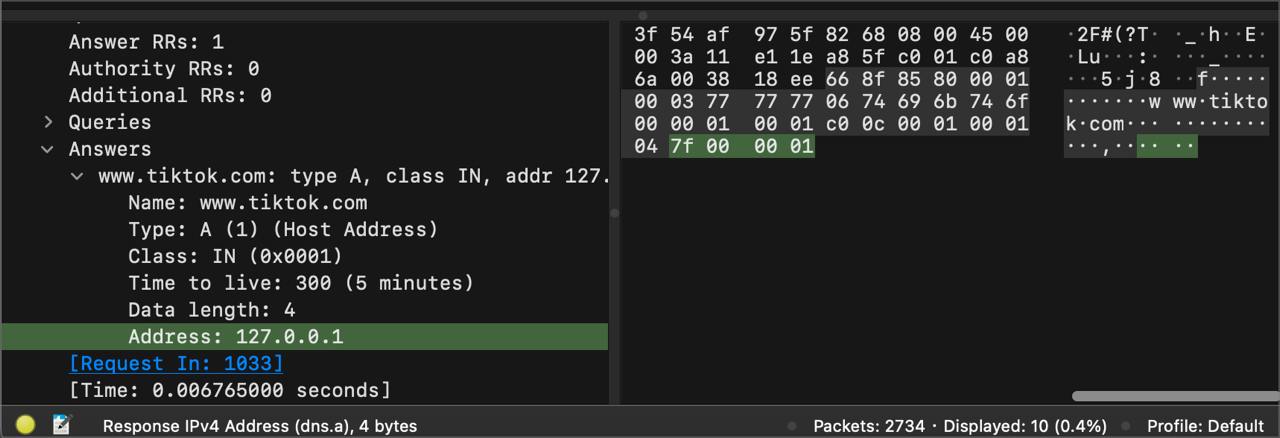Click the vertical pane splitter handle

[x=614, y=212]
